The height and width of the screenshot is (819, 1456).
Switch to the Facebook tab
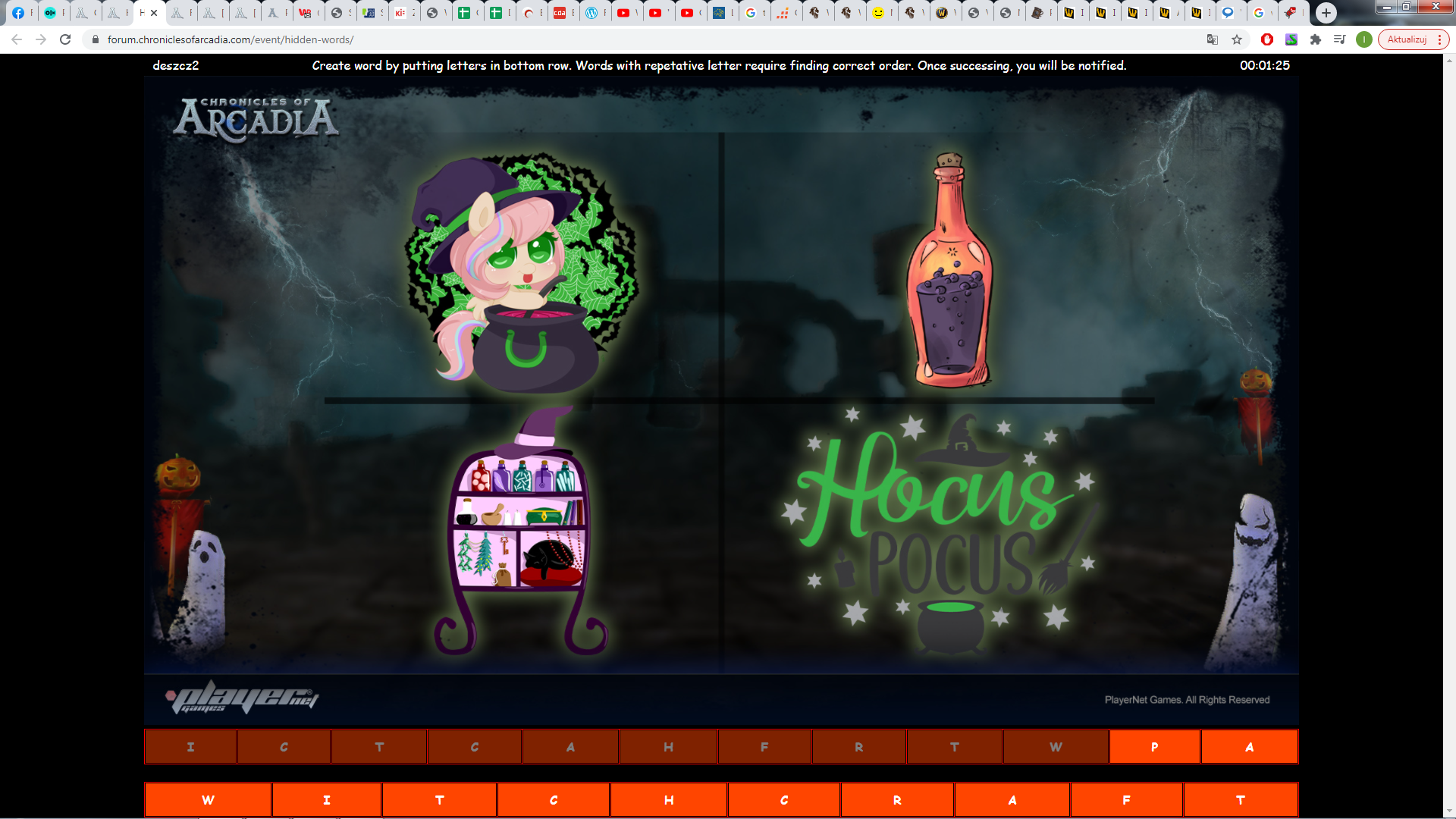point(18,13)
